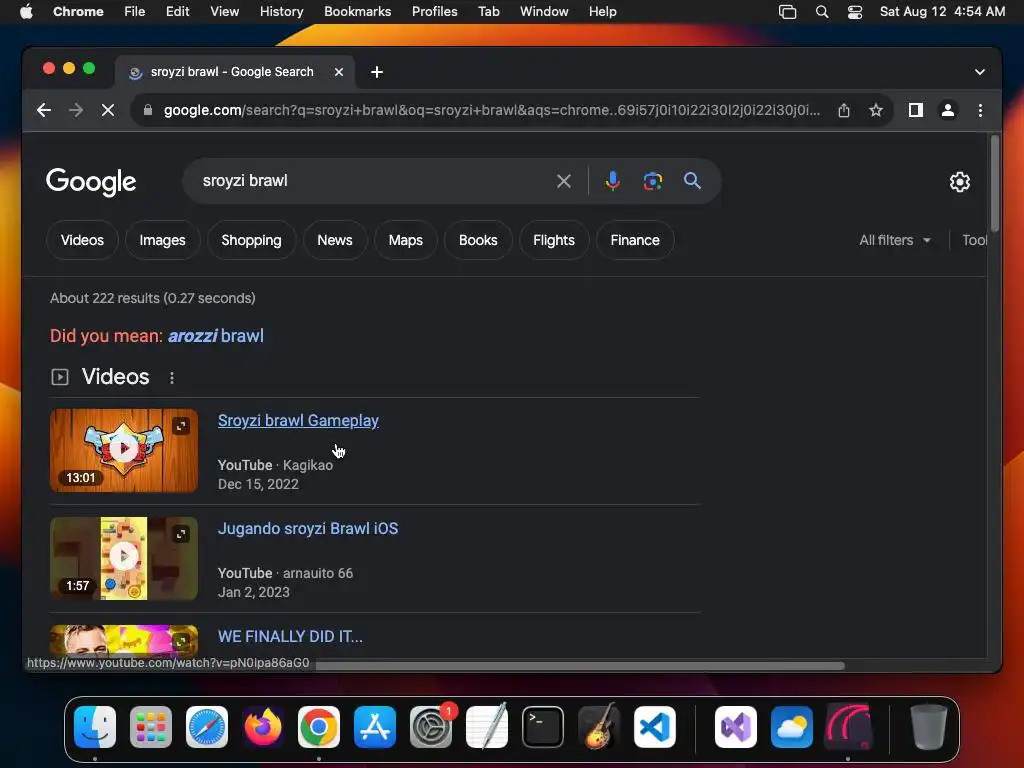Open the Chrome profile avatar icon
Screen dimensions: 1024x768
point(948,110)
